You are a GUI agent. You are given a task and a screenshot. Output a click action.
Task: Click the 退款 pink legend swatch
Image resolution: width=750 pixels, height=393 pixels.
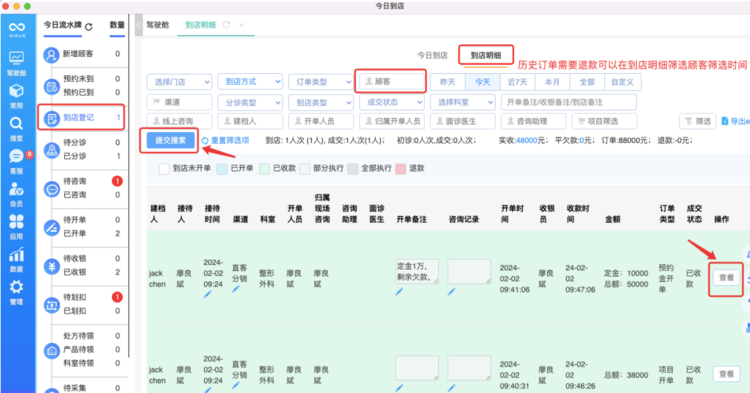(401, 169)
